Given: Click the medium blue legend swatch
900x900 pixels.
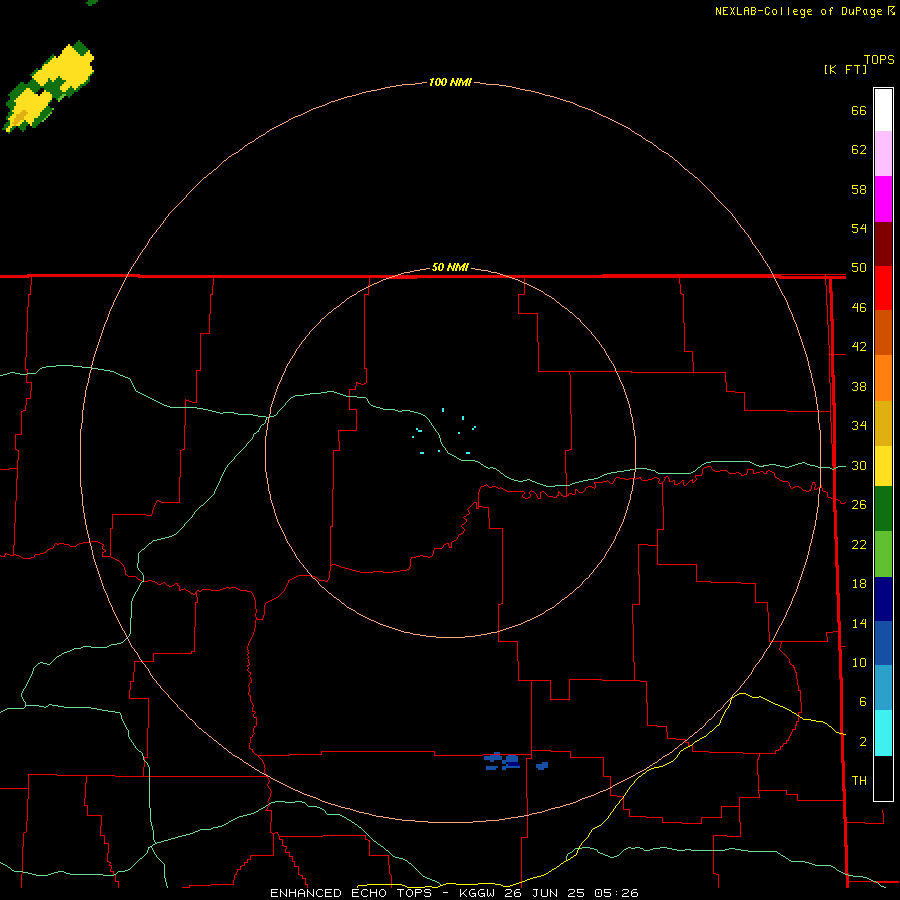Looking at the screenshot, I should tap(883, 643).
